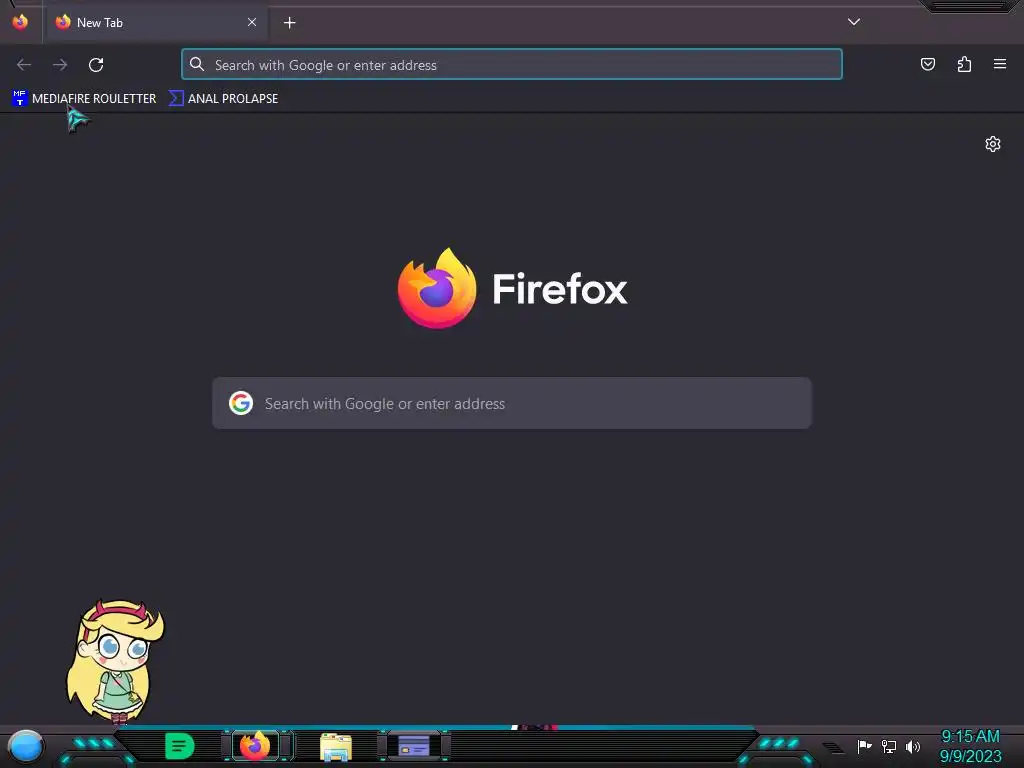Reload the current page
1024x768 pixels.
96,65
